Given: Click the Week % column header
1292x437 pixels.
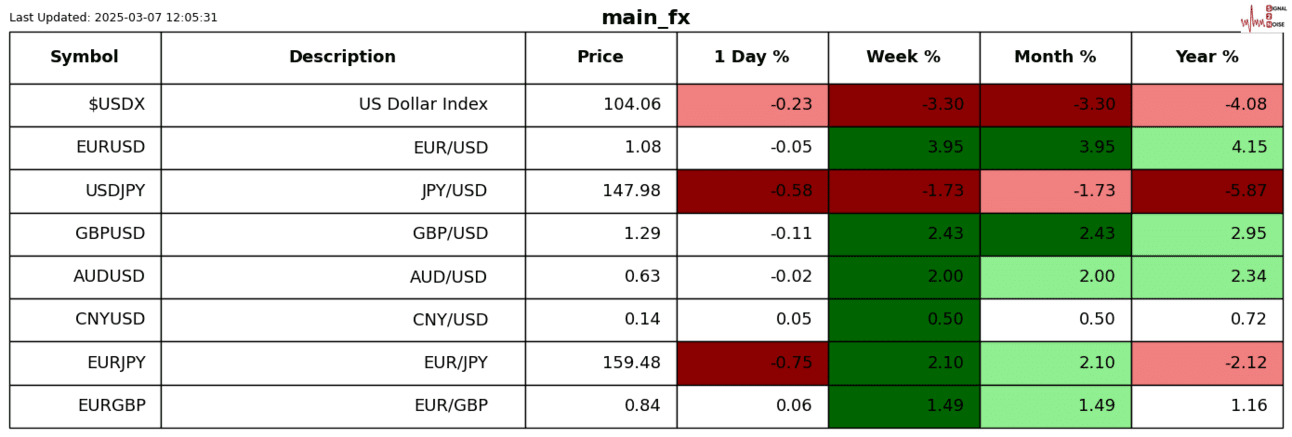Looking at the screenshot, I should pyautogui.click(x=903, y=57).
